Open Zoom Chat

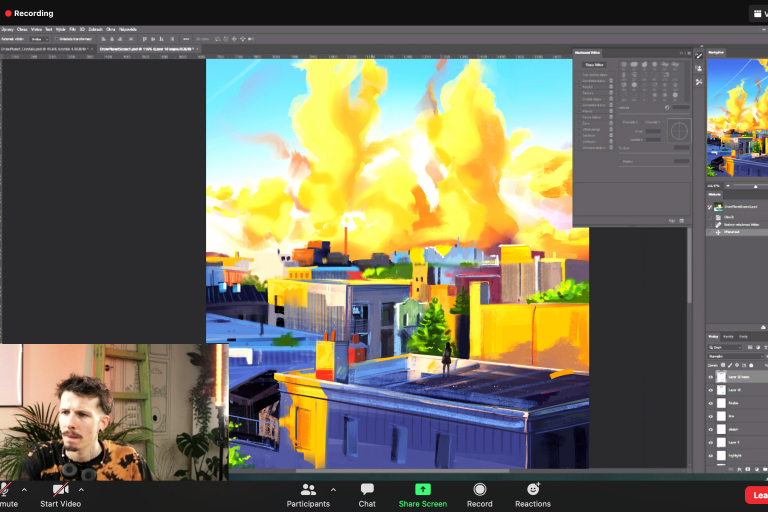[367, 495]
